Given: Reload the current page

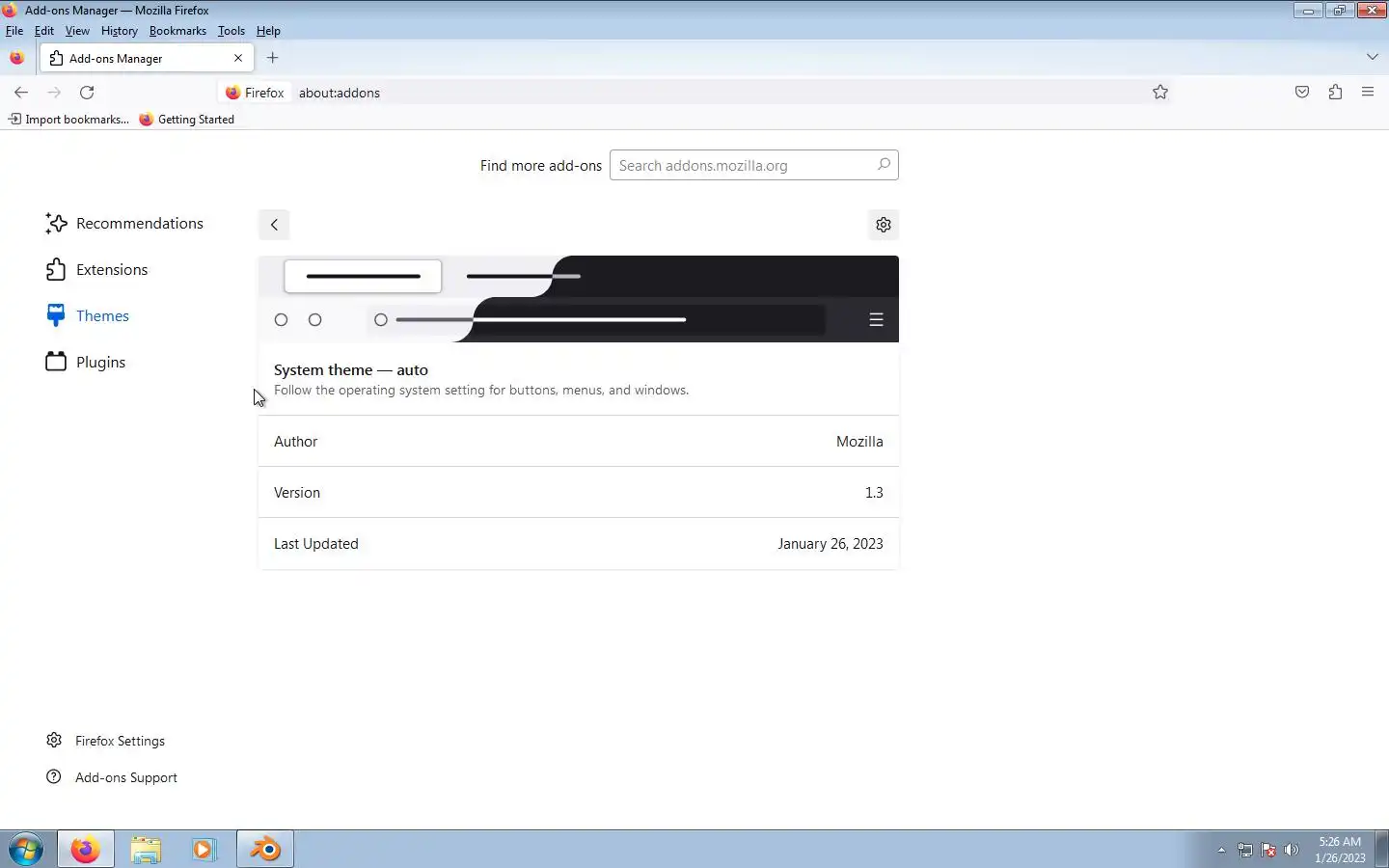Looking at the screenshot, I should [x=87, y=93].
